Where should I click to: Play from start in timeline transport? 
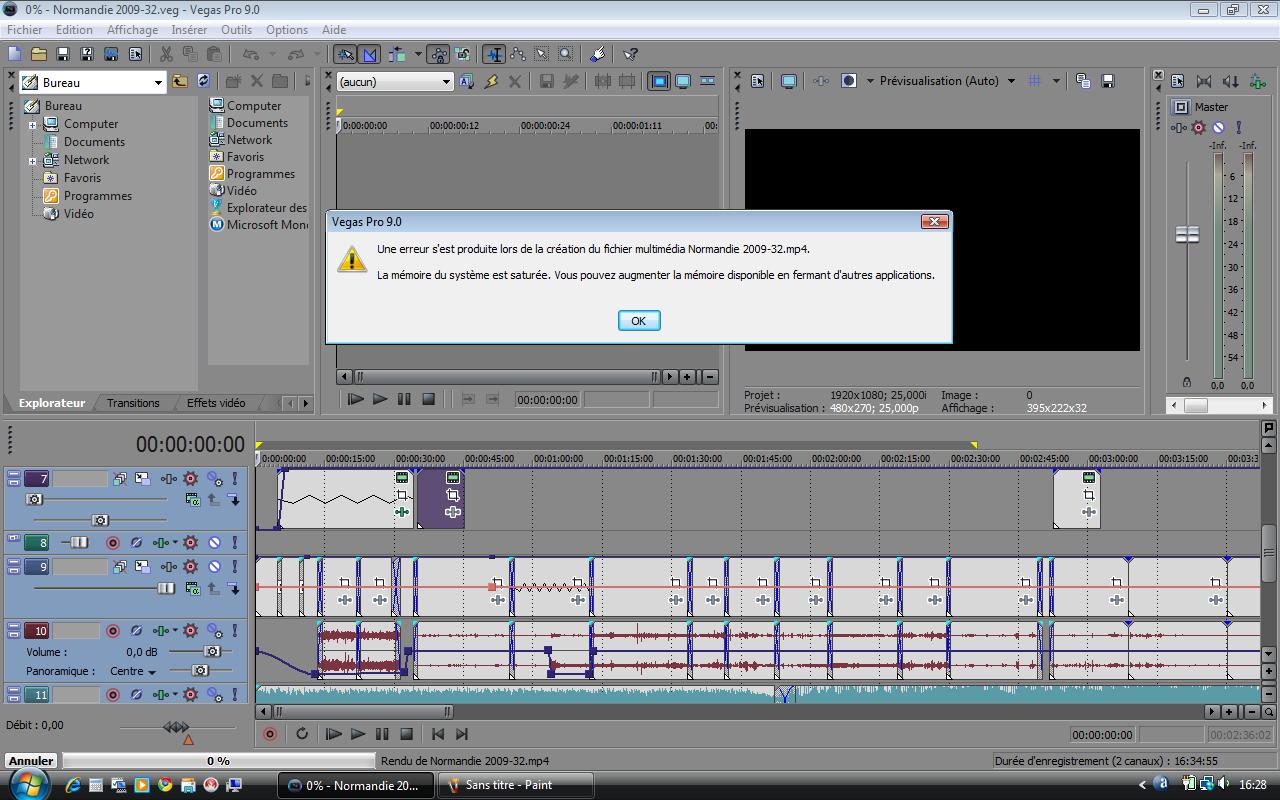[x=334, y=734]
